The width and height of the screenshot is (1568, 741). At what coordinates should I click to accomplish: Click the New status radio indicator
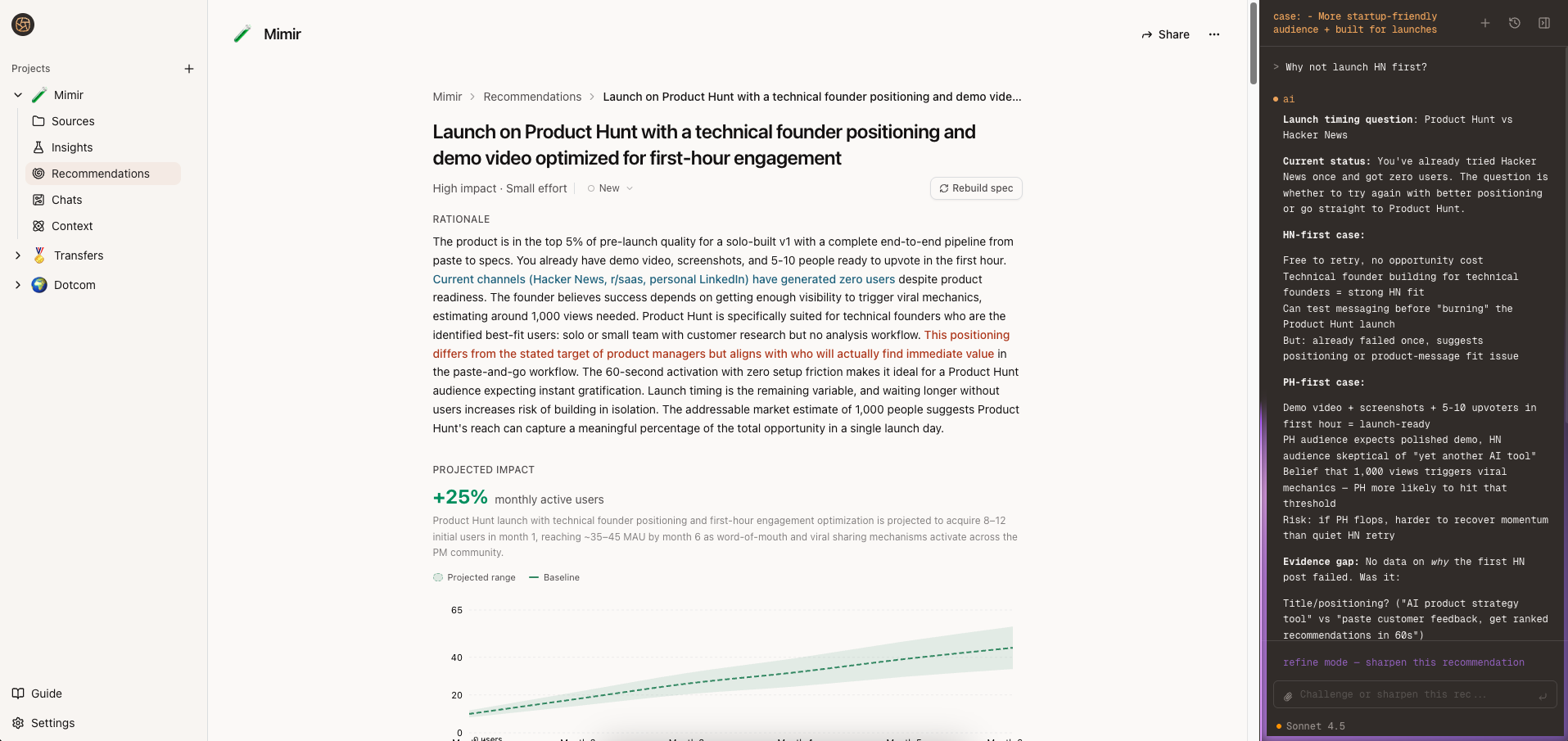pos(592,188)
